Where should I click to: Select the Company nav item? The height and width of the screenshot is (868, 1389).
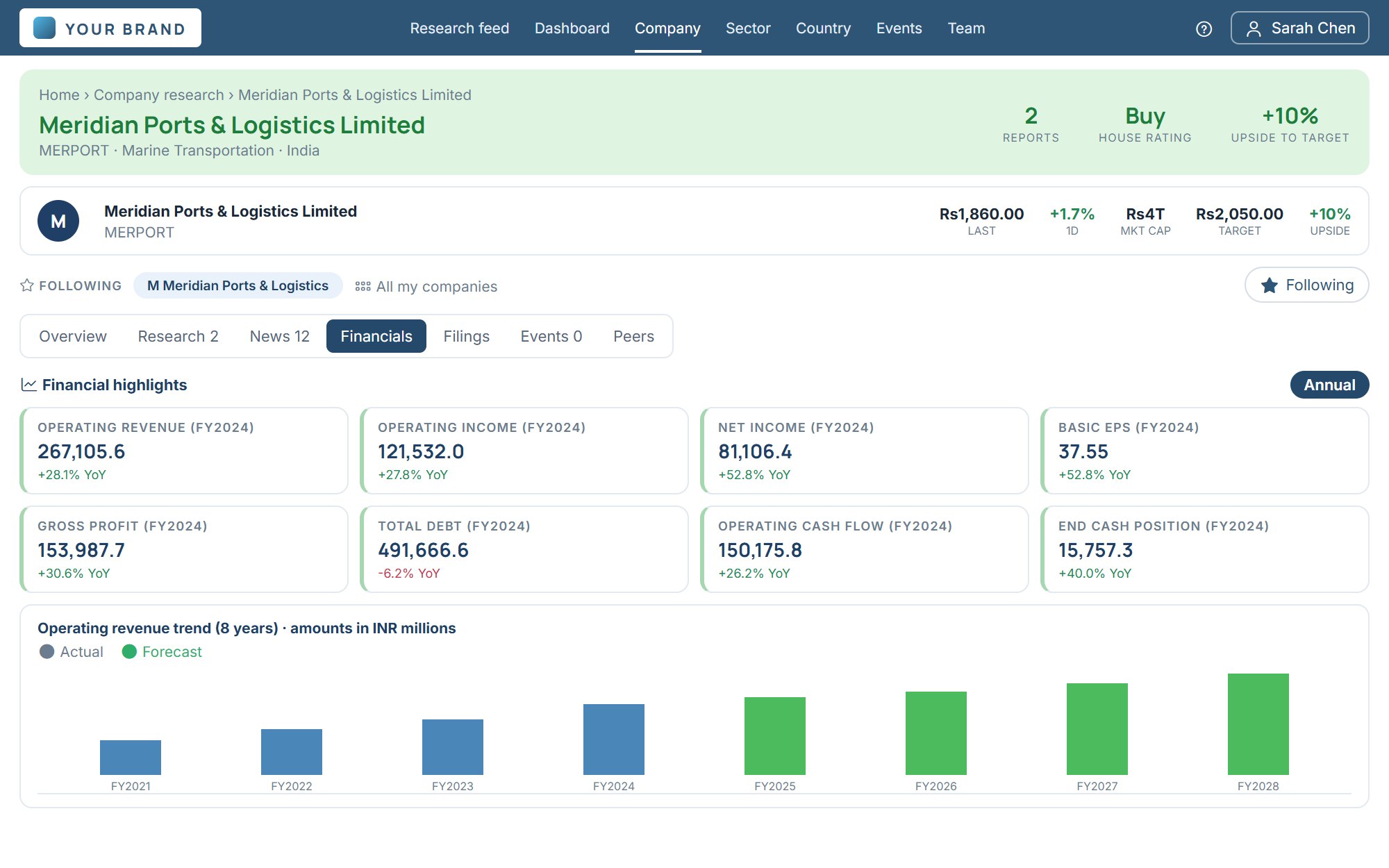(x=667, y=28)
